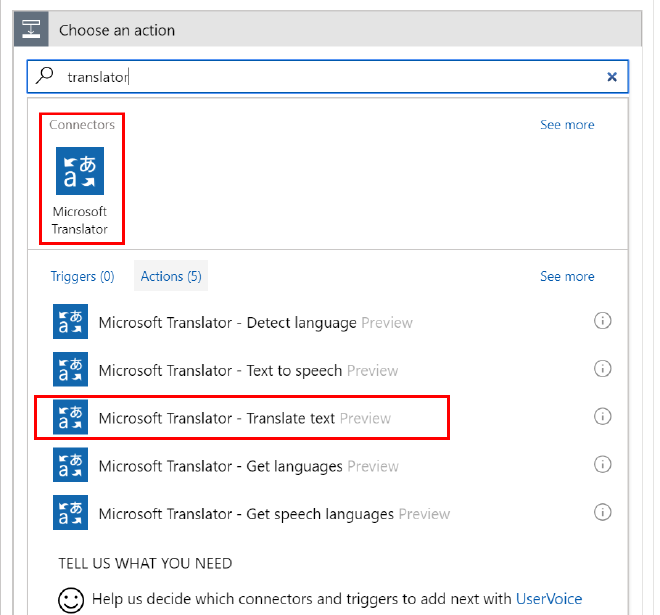Open See more link for Actions
The height and width of the screenshot is (615, 660).
(567, 276)
